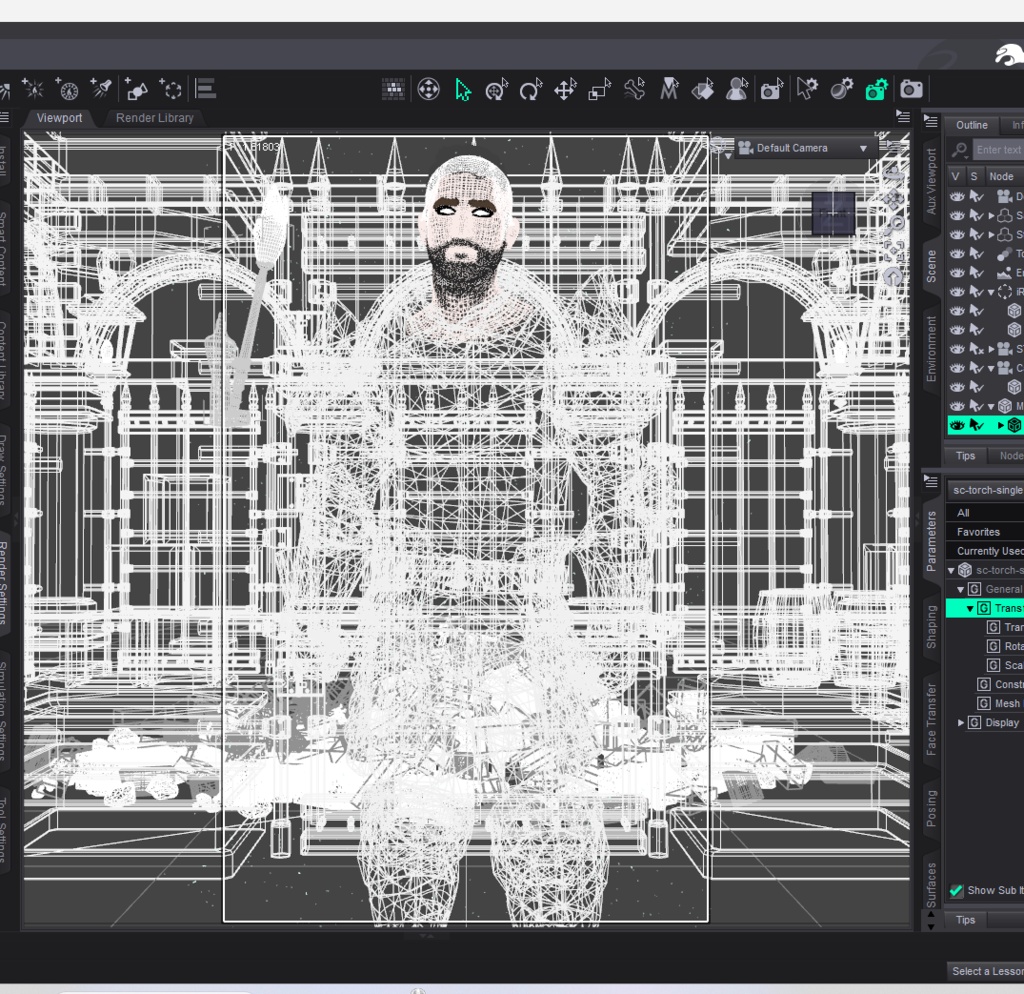1024x994 pixels.
Task: Click the green Spot Render tool
Action: click(x=876, y=89)
